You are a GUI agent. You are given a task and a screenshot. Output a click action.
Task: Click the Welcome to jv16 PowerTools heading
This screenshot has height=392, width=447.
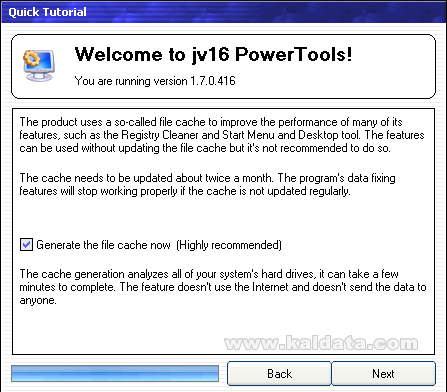pyautogui.click(x=213, y=54)
